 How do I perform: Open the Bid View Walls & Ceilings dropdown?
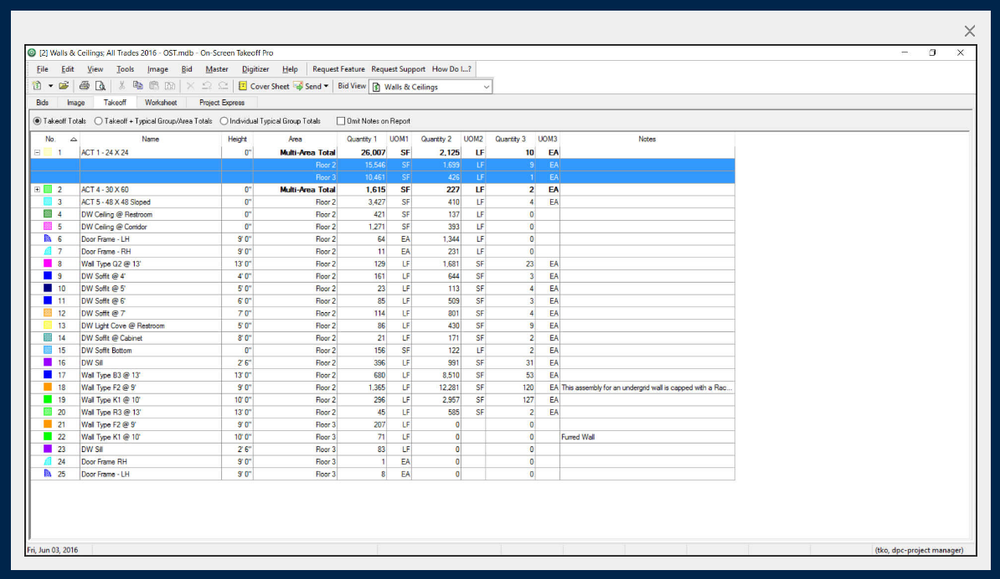coord(486,87)
